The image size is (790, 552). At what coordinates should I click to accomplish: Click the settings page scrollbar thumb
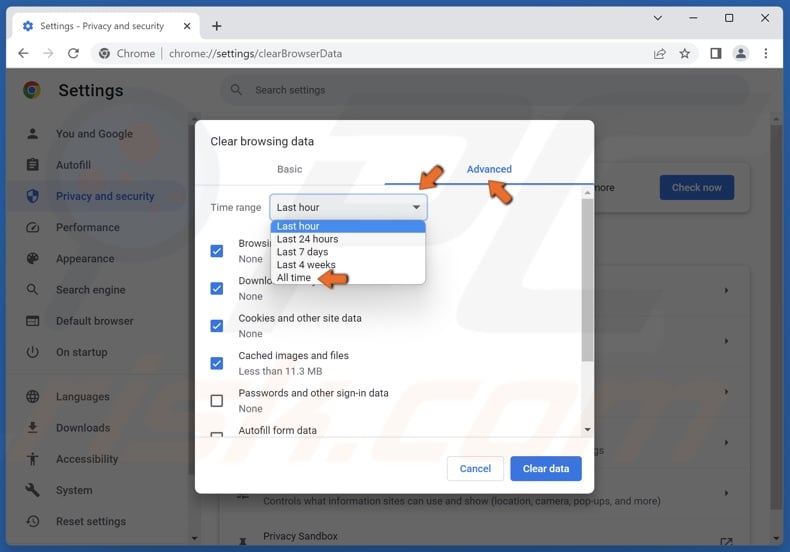coord(776,317)
